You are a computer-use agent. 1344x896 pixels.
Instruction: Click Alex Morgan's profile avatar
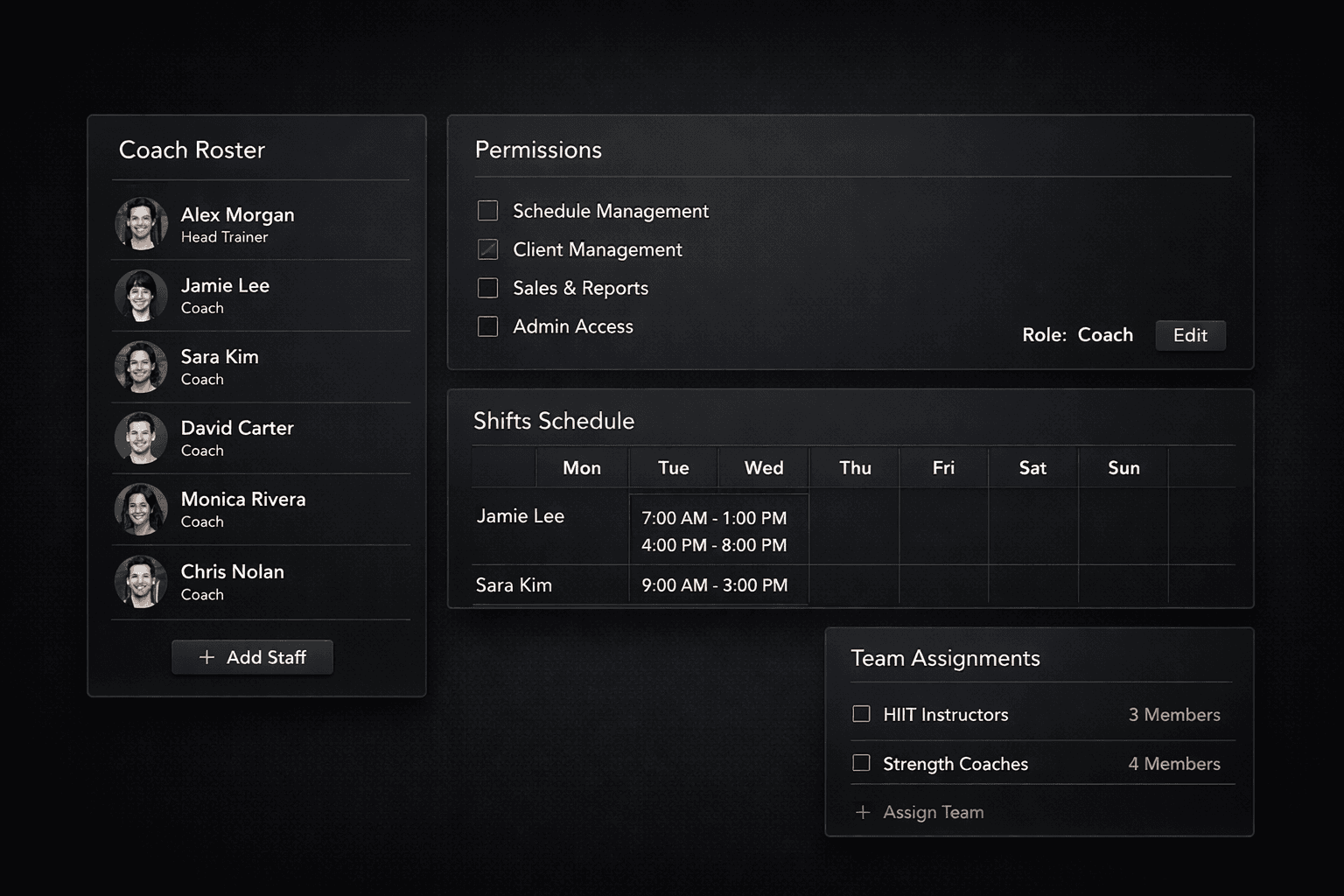pyautogui.click(x=140, y=223)
